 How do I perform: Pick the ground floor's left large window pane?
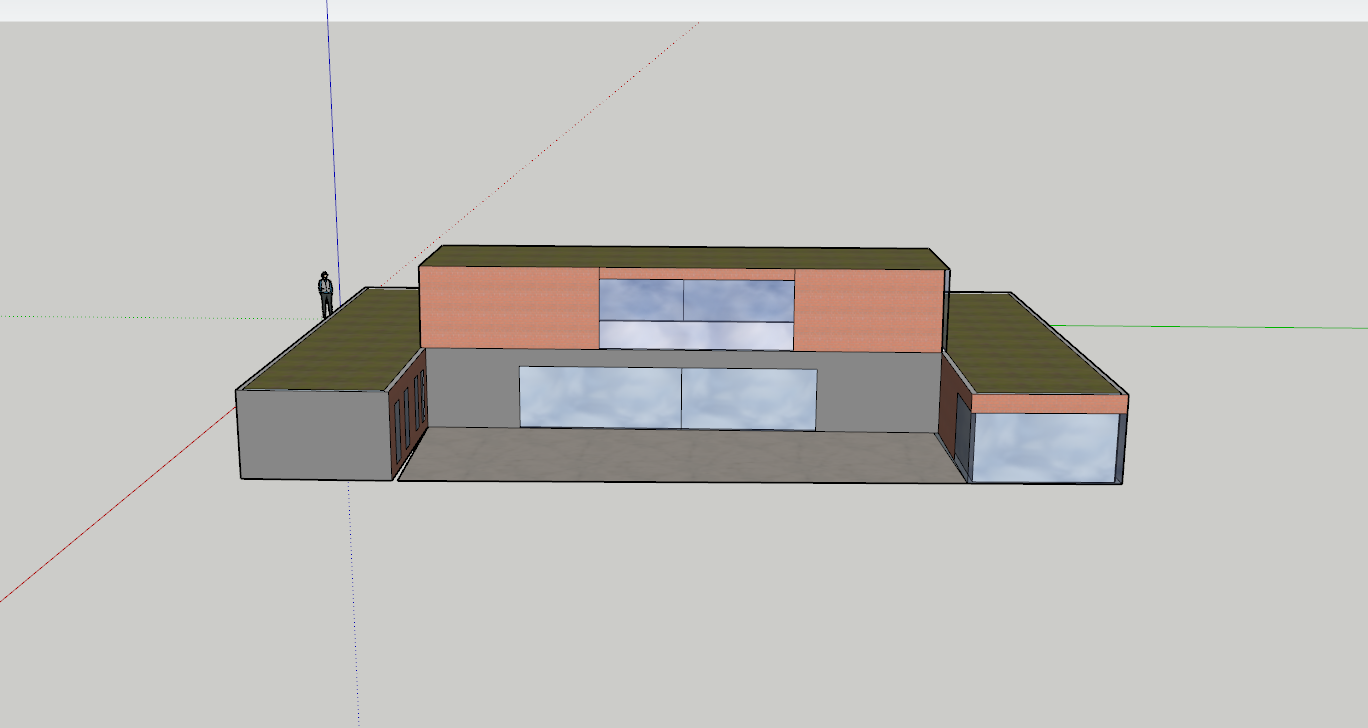[x=600, y=396]
